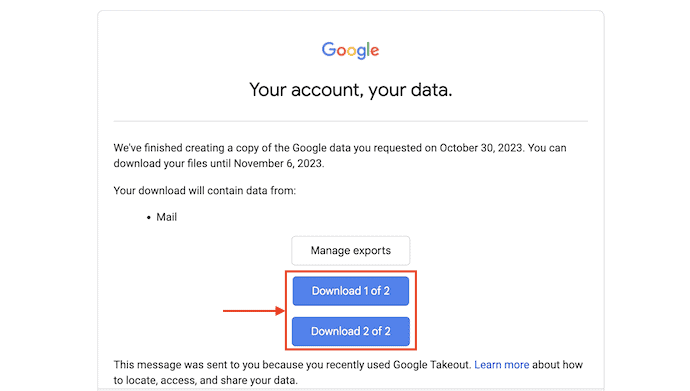Click the November 6, 2023 expiry date
The height and width of the screenshot is (391, 690).
click(x=278, y=164)
